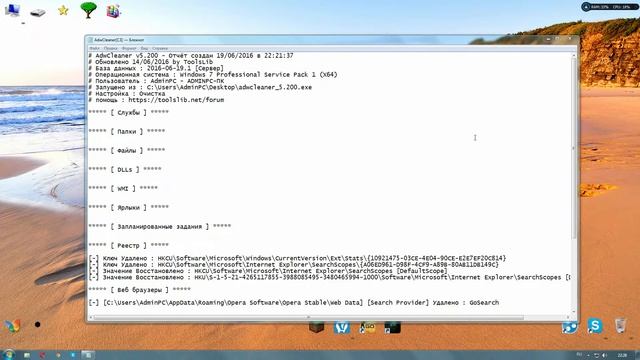Click the first pinned taskbar icon after Start
Screen dimensions: 640x360
click(27, 355)
